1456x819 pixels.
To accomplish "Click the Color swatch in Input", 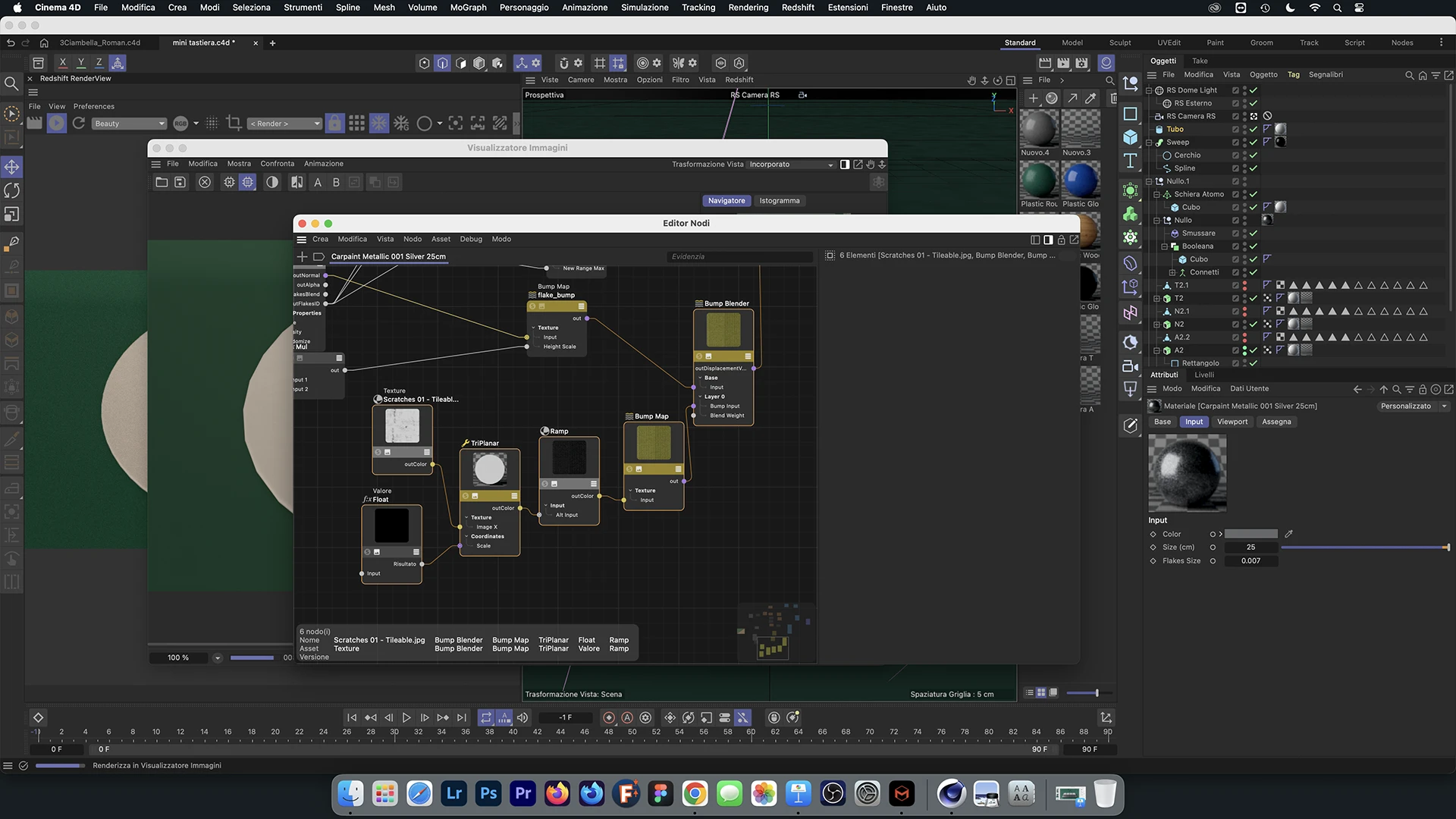I will click(1250, 534).
